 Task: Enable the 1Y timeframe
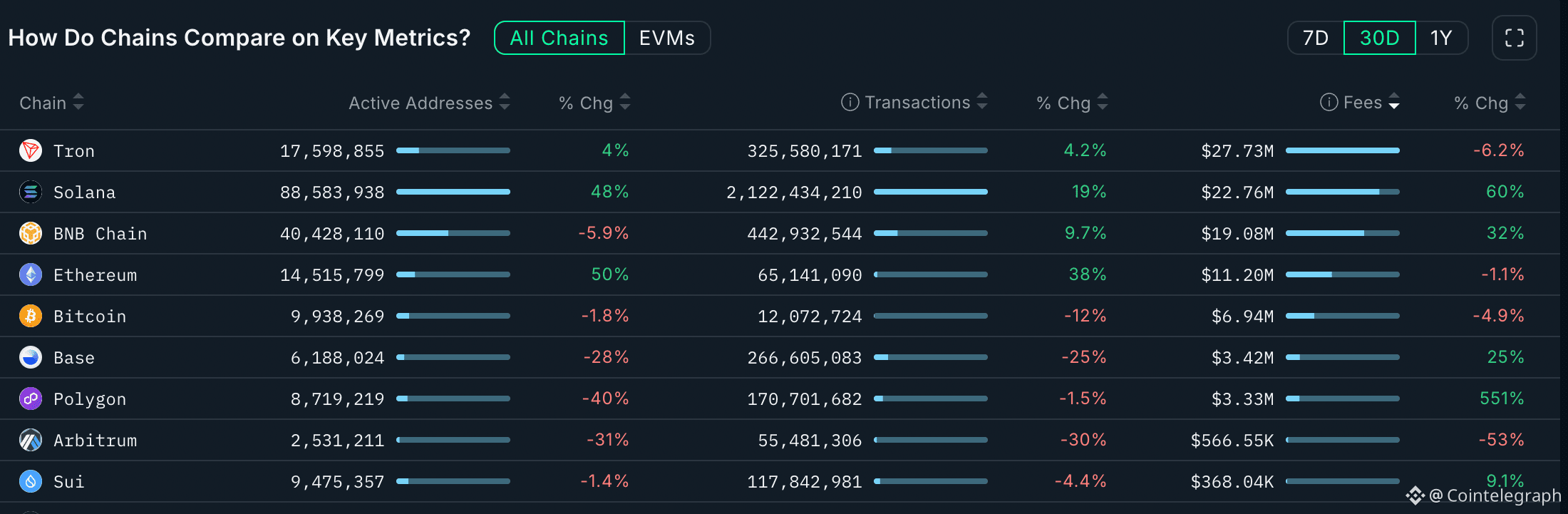pos(1442,38)
